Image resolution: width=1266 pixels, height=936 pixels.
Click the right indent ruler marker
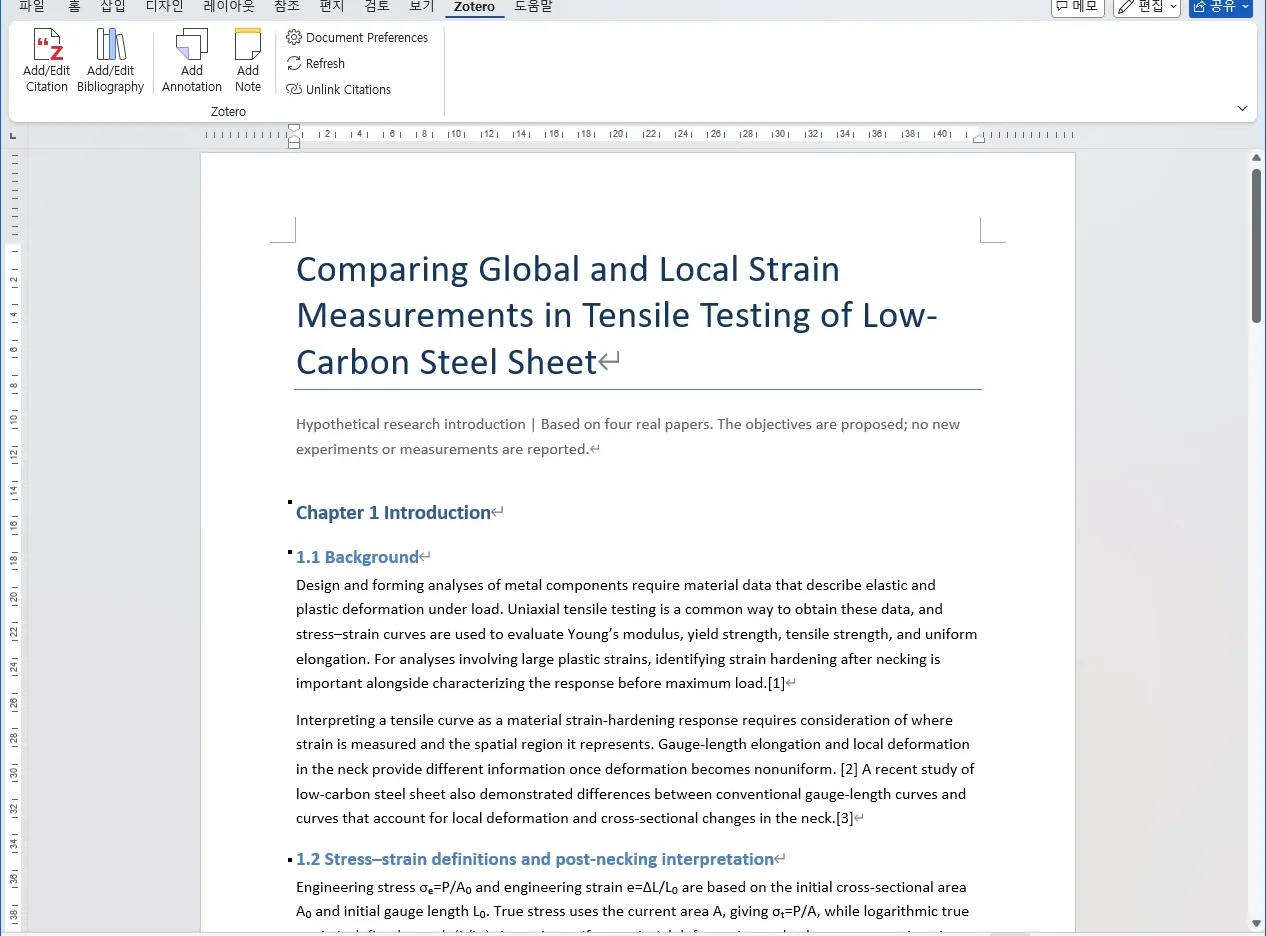click(x=979, y=138)
